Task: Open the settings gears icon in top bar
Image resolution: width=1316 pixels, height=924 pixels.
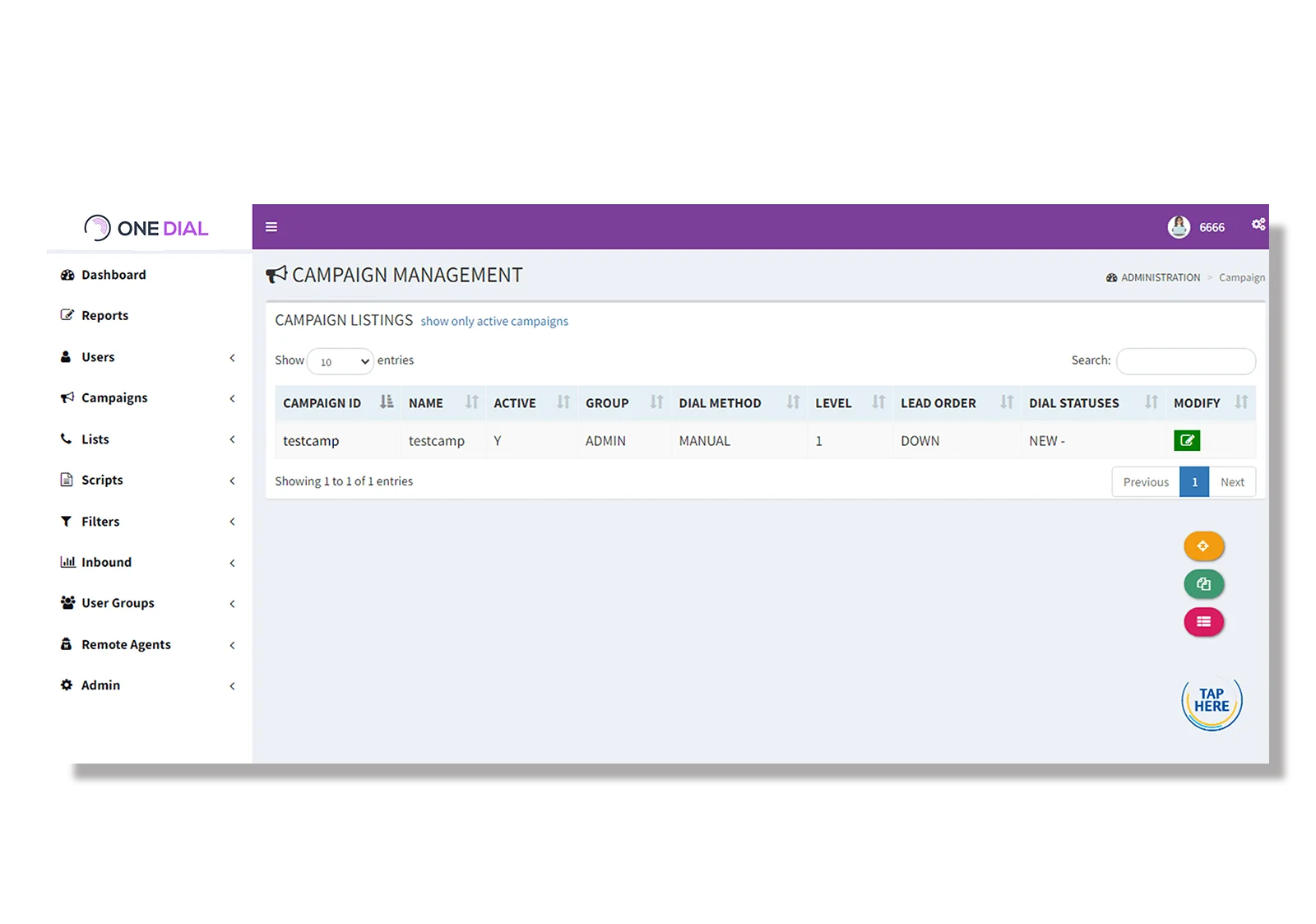Action: click(x=1258, y=225)
